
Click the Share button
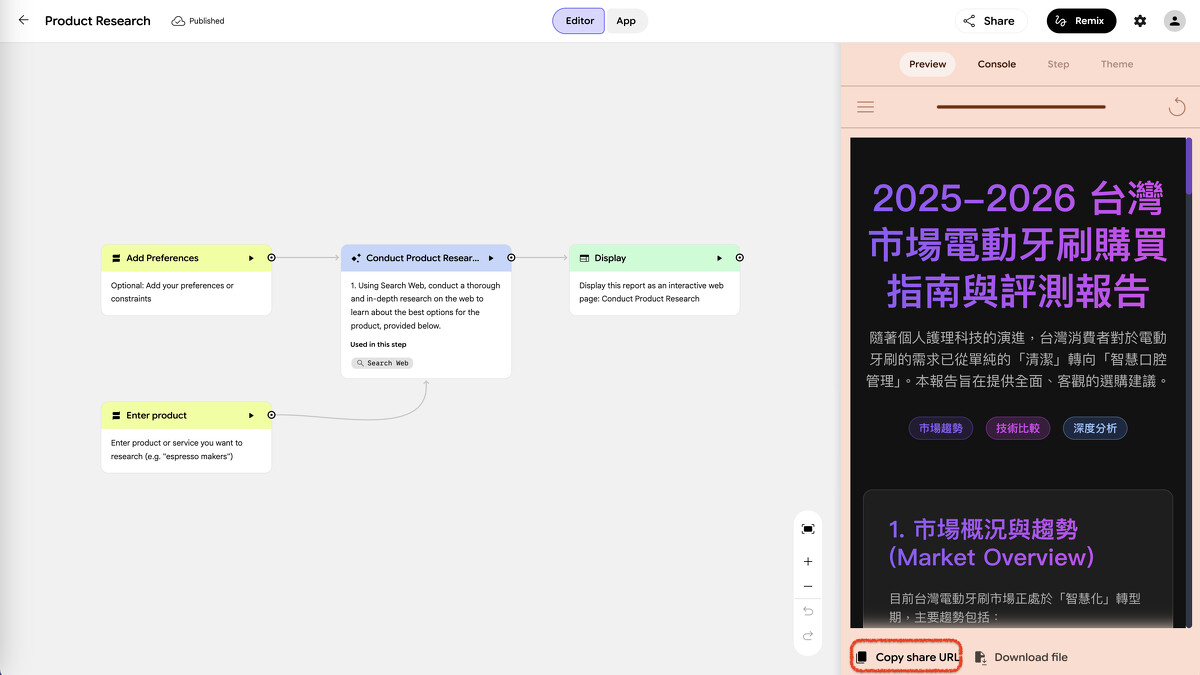[988, 21]
